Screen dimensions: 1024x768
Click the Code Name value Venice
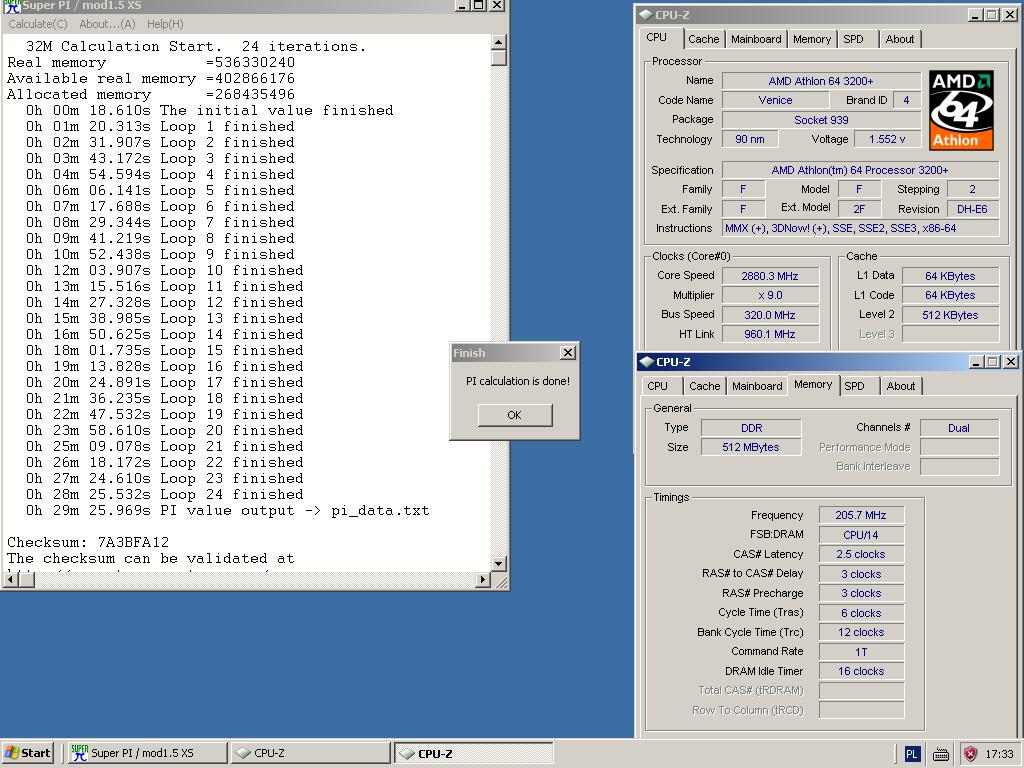tap(775, 100)
